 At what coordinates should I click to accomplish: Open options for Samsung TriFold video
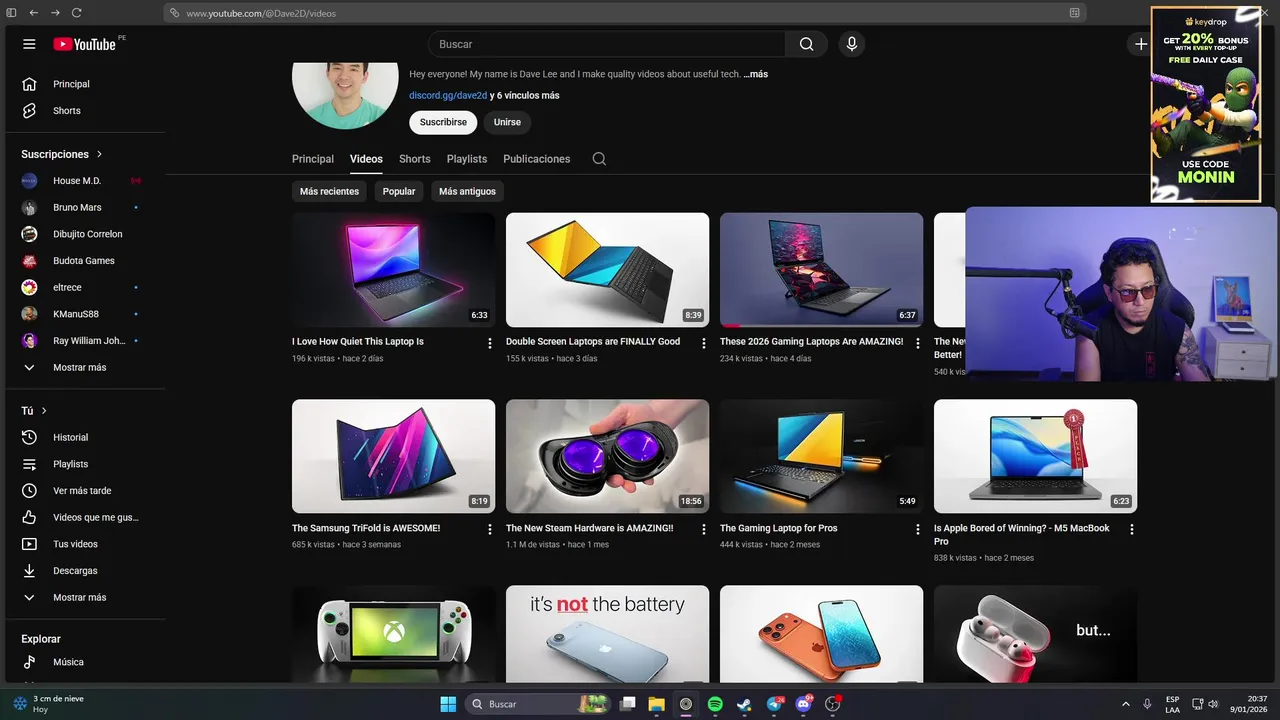coord(489,529)
